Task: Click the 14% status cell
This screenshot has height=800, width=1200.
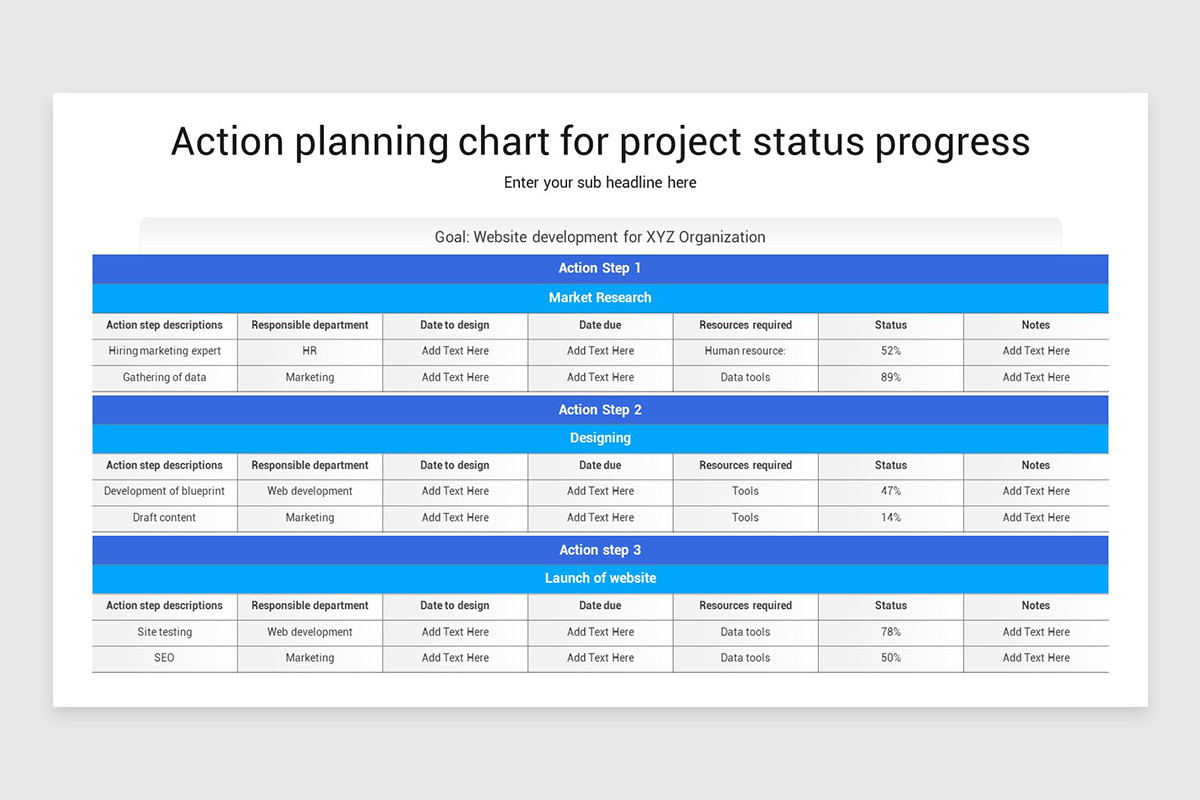Action: pos(891,518)
